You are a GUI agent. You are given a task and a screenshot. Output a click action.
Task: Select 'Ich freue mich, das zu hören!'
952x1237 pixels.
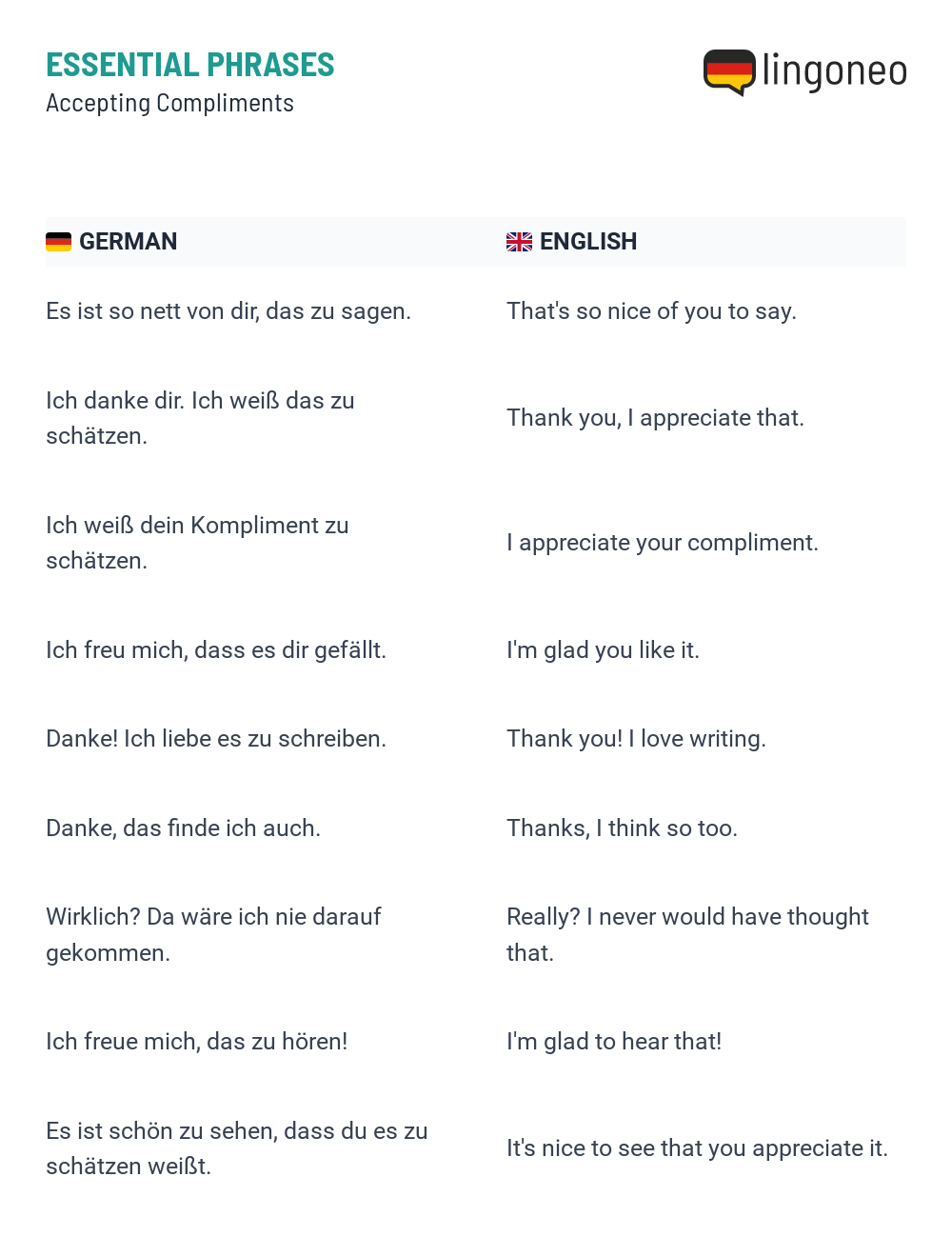(197, 1042)
